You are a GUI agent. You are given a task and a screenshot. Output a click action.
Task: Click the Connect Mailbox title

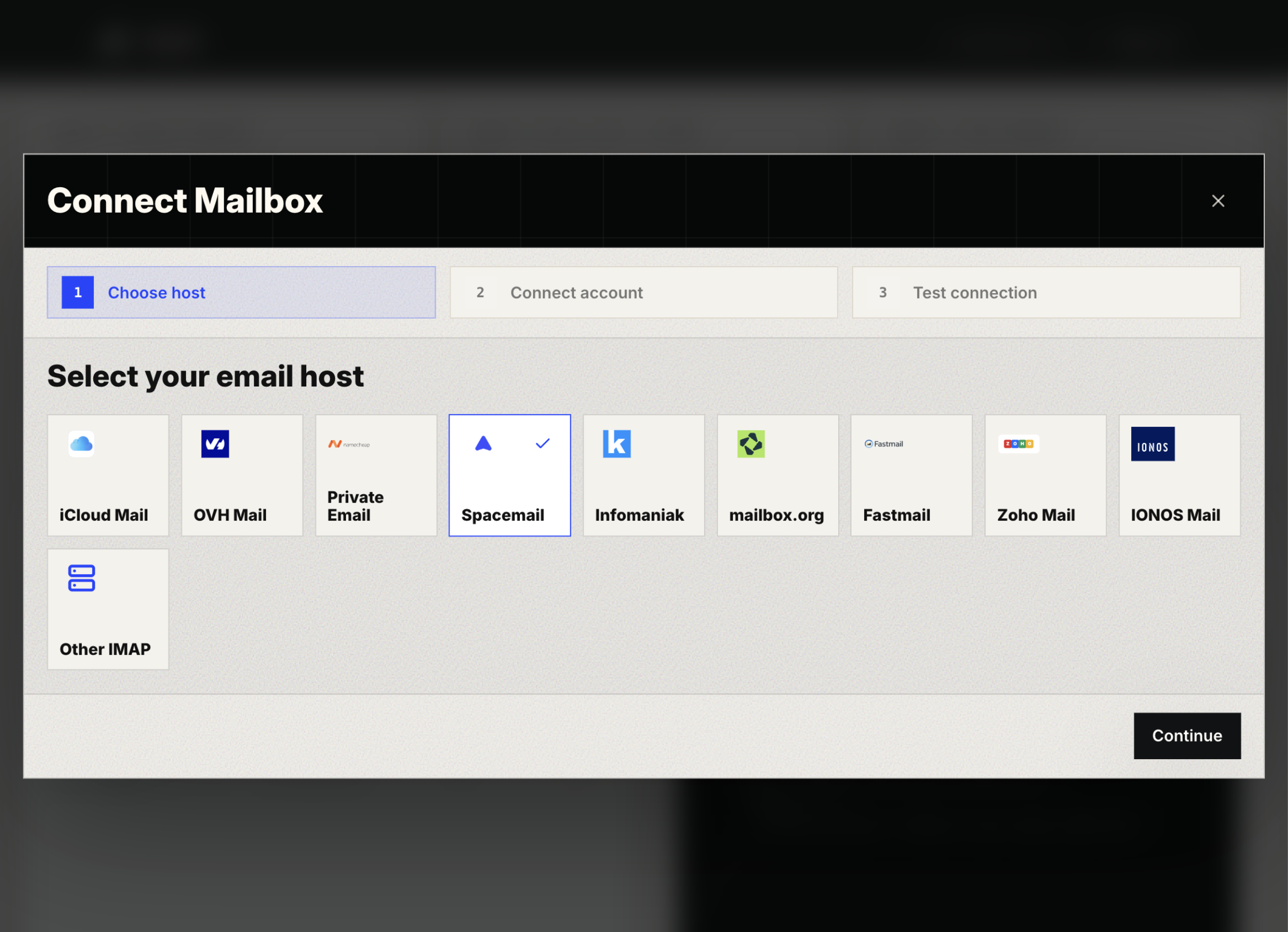[184, 200]
